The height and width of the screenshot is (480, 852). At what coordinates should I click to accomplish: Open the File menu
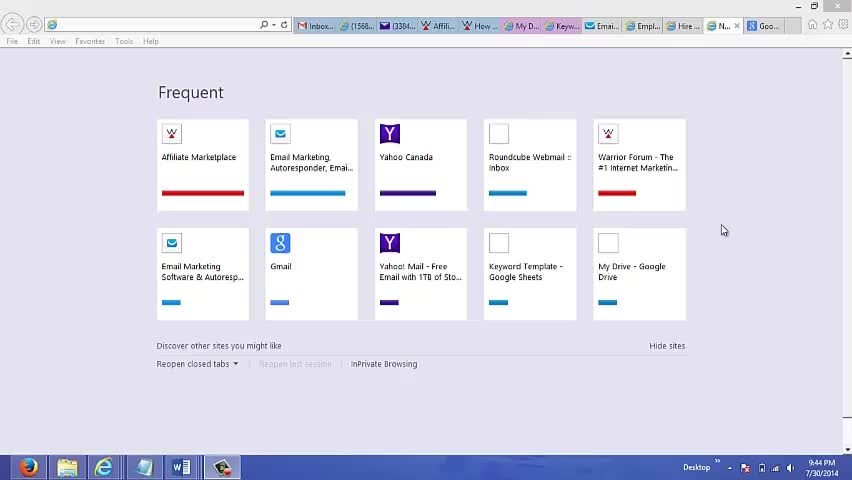pos(12,41)
